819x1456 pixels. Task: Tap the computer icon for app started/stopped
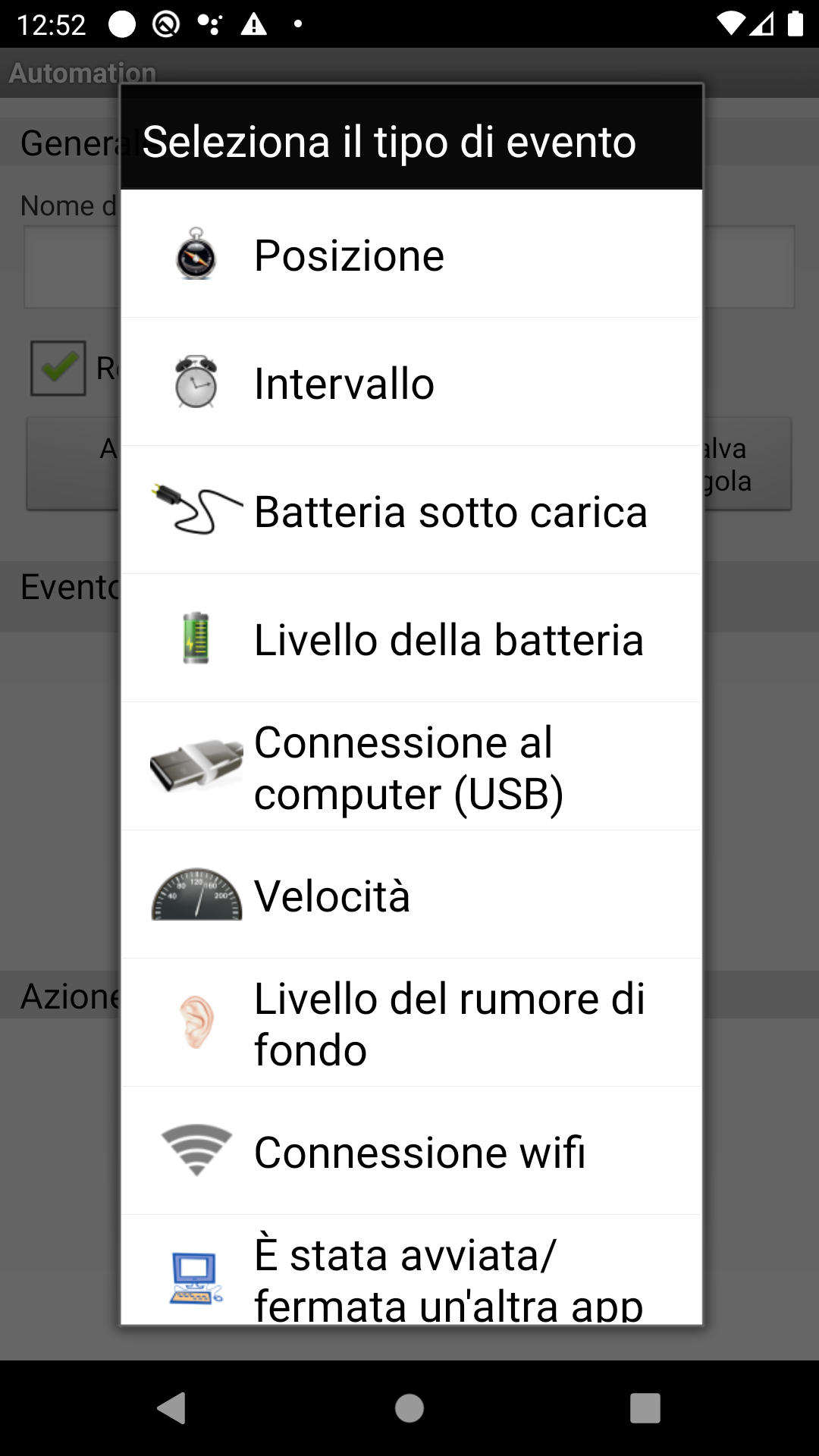(x=196, y=1279)
